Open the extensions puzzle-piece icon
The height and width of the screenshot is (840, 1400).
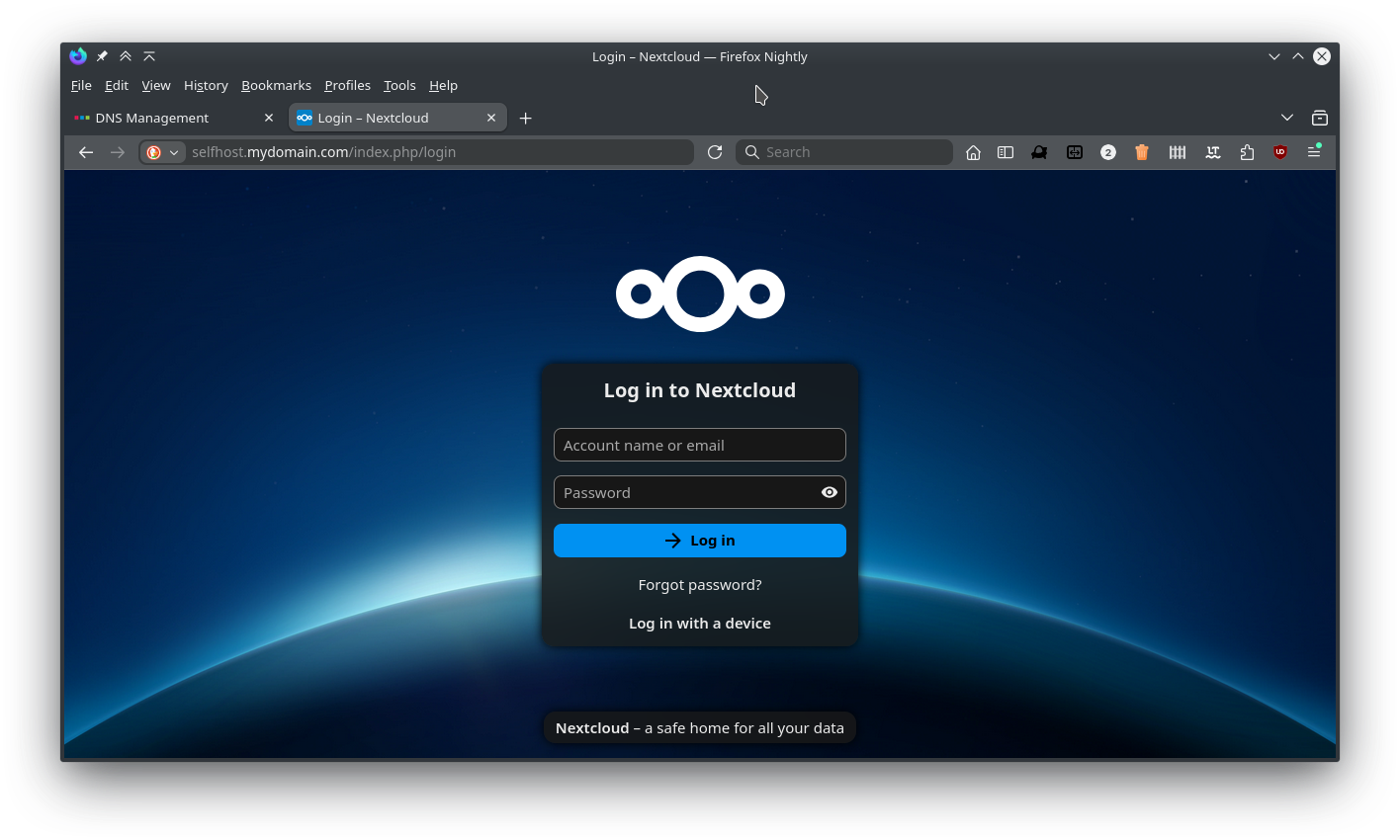point(1247,152)
